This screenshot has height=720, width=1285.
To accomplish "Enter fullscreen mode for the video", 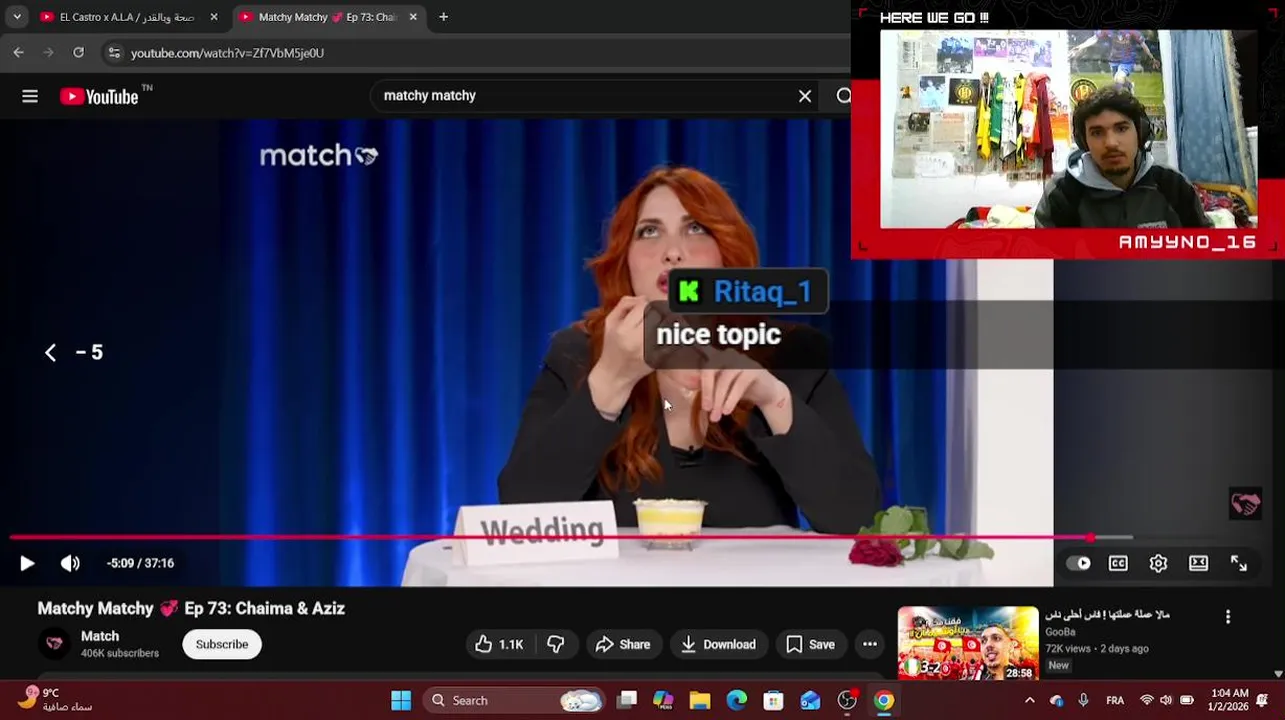I will pos(1239,563).
